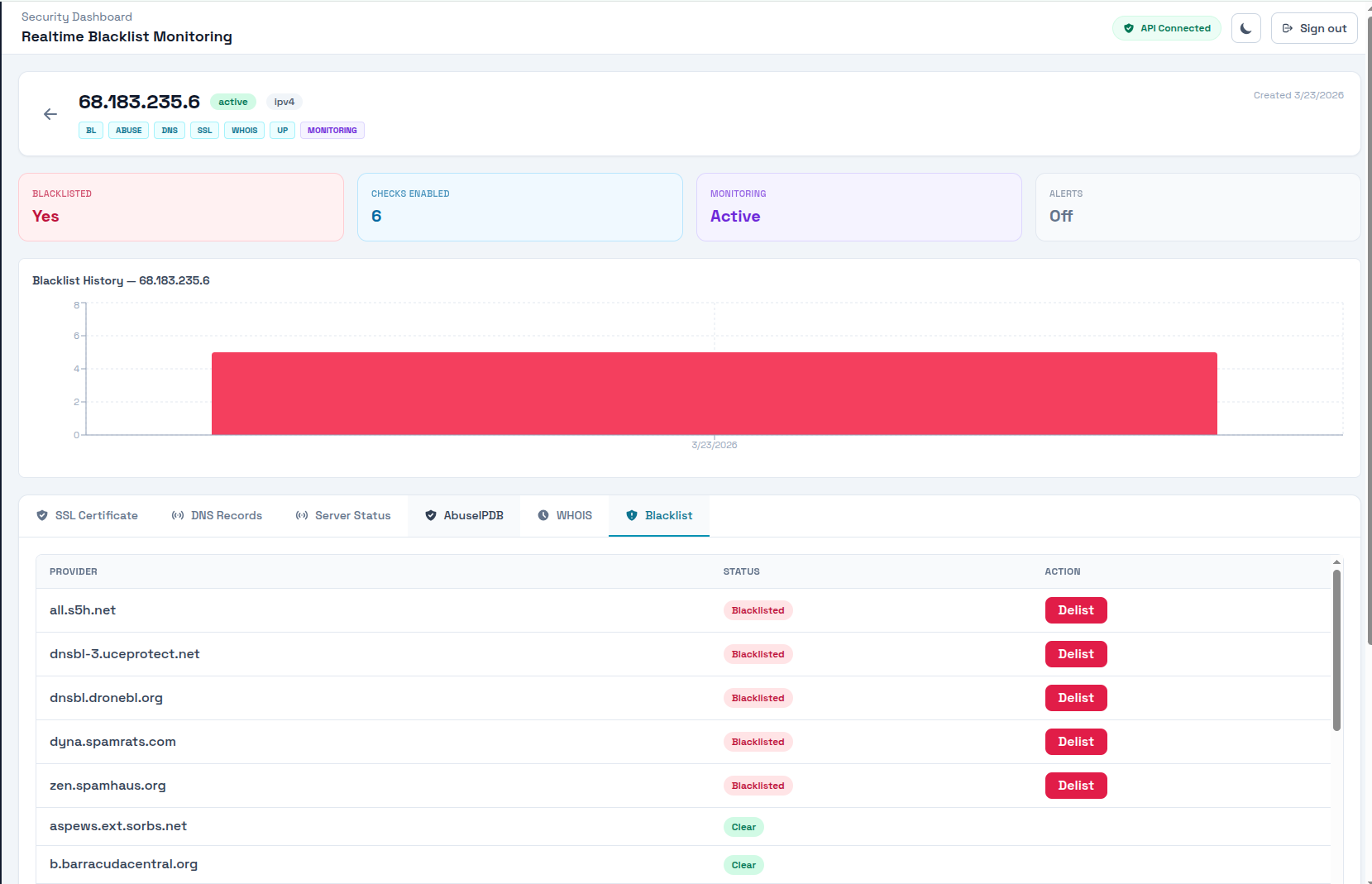Click the ipv4 type badge
The width and height of the screenshot is (1372, 884).
tap(284, 102)
